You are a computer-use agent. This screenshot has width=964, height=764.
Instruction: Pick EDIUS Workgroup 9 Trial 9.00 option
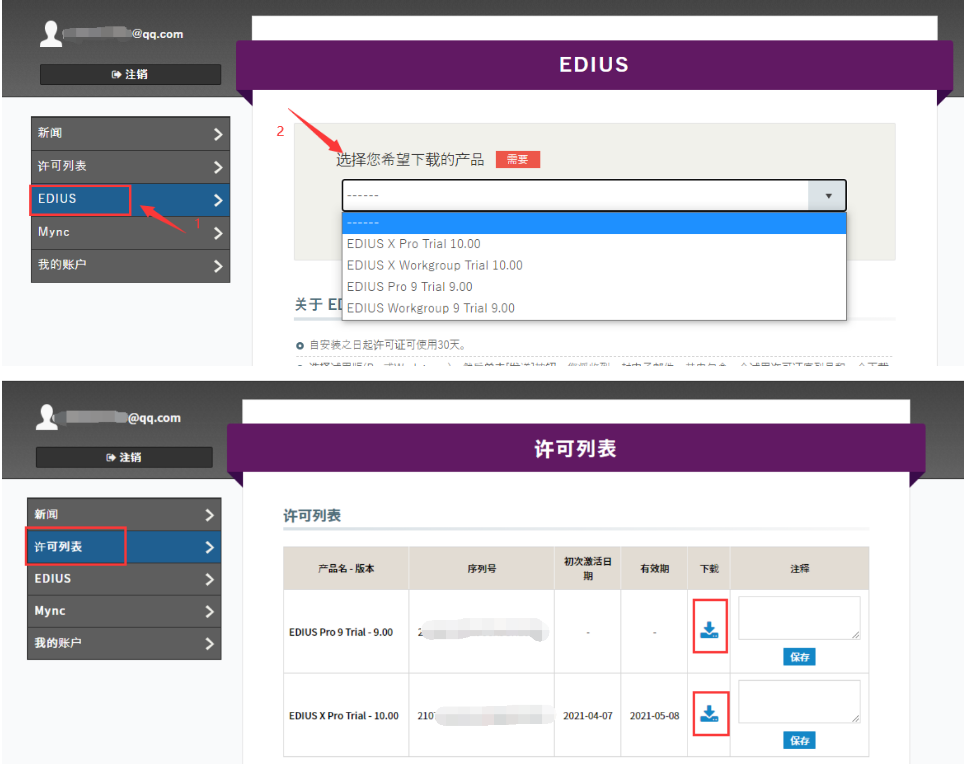430,308
